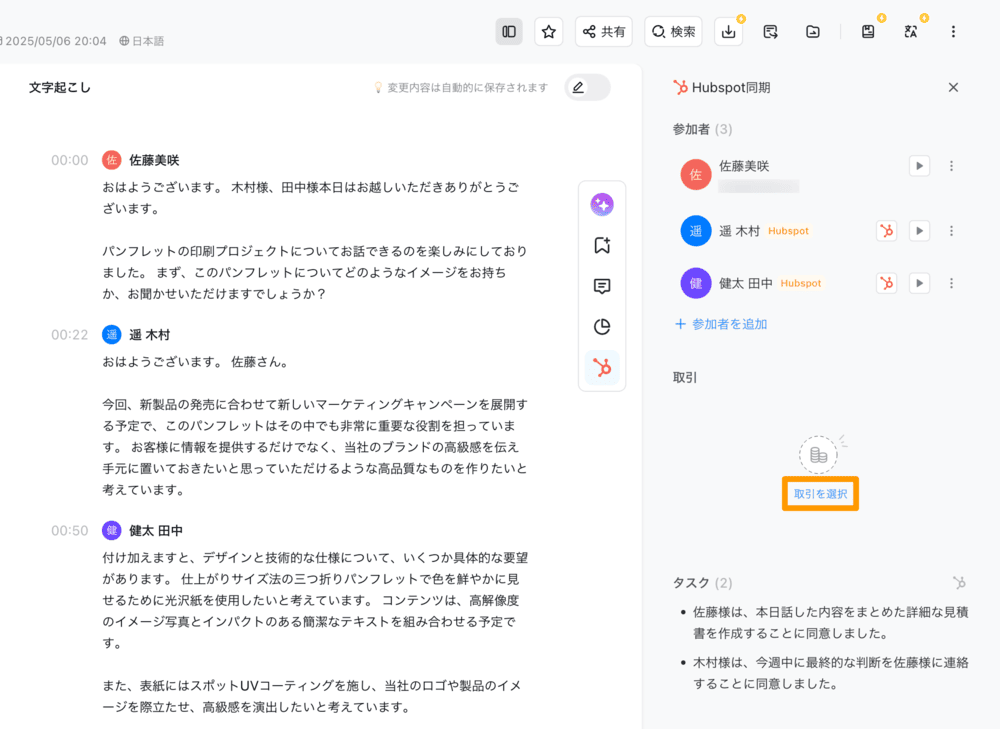Click the task starting 佐藤様は、本日話した内容
This screenshot has width=1000, height=729.
click(830, 622)
